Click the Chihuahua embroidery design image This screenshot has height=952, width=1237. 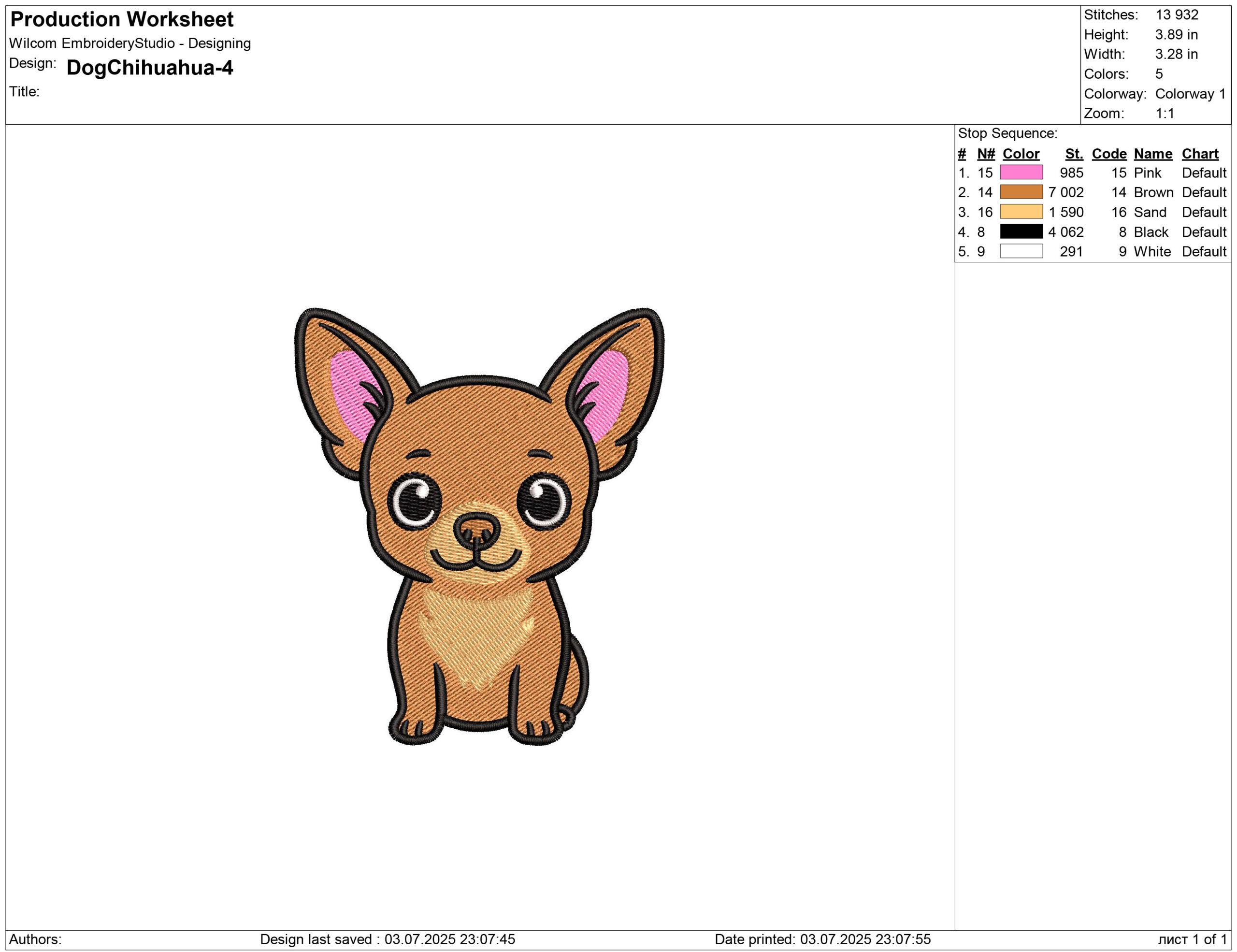478,527
